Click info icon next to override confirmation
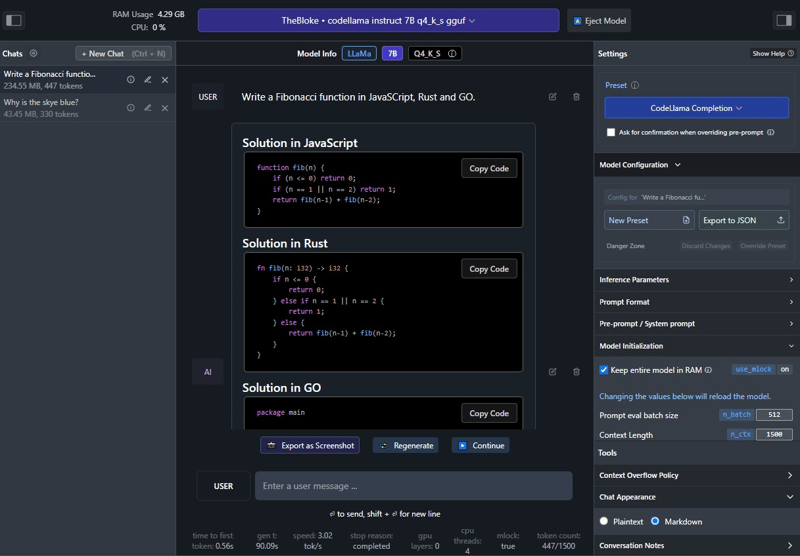Screen dimensions: 800x556 click(770, 132)
